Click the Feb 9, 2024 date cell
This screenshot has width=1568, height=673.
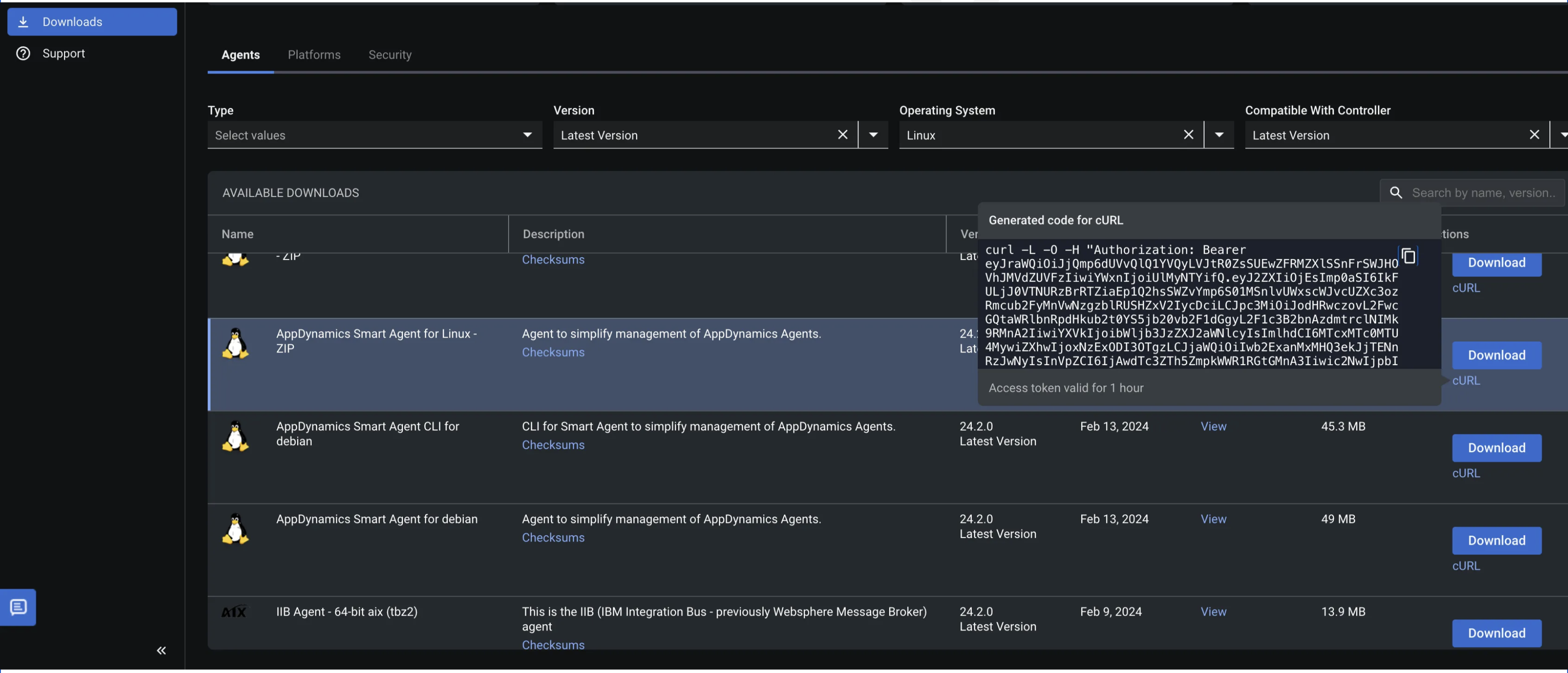1110,611
